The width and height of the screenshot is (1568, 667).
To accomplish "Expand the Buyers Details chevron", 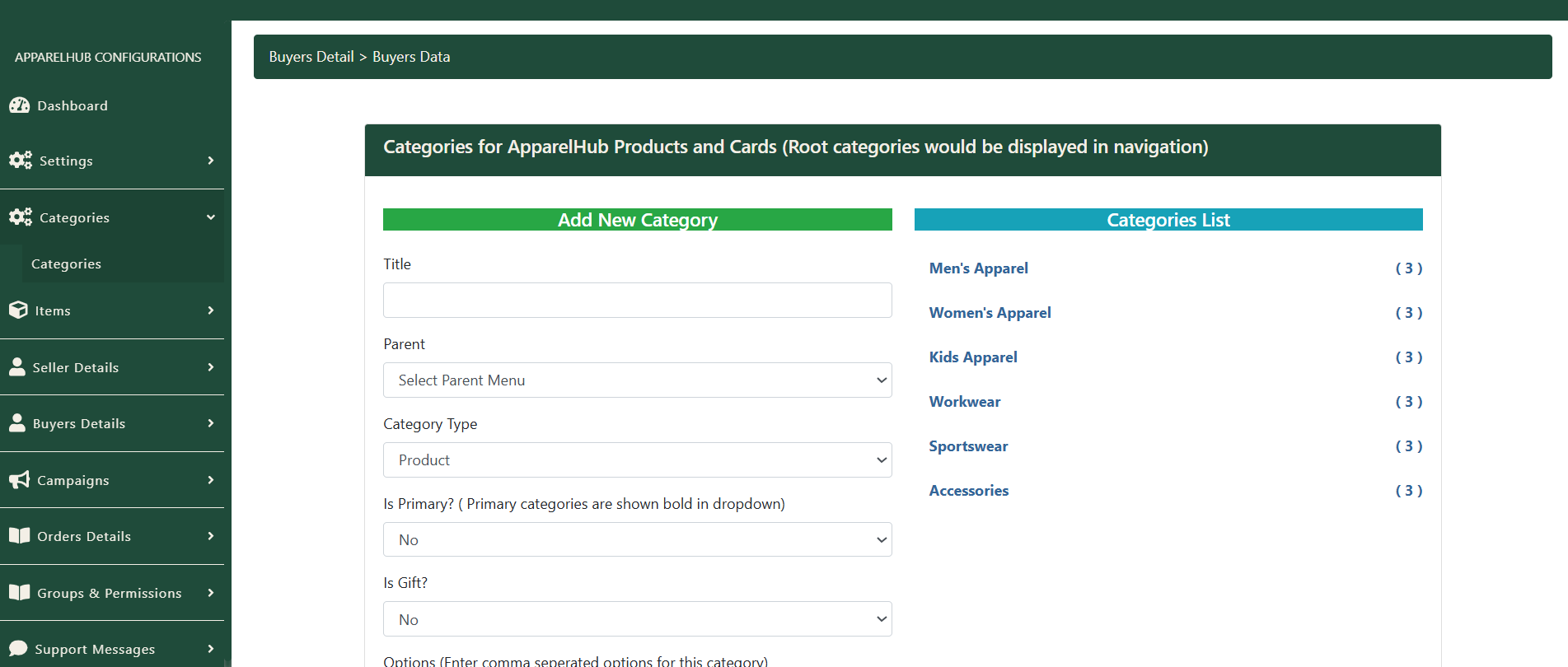I will tap(211, 423).
